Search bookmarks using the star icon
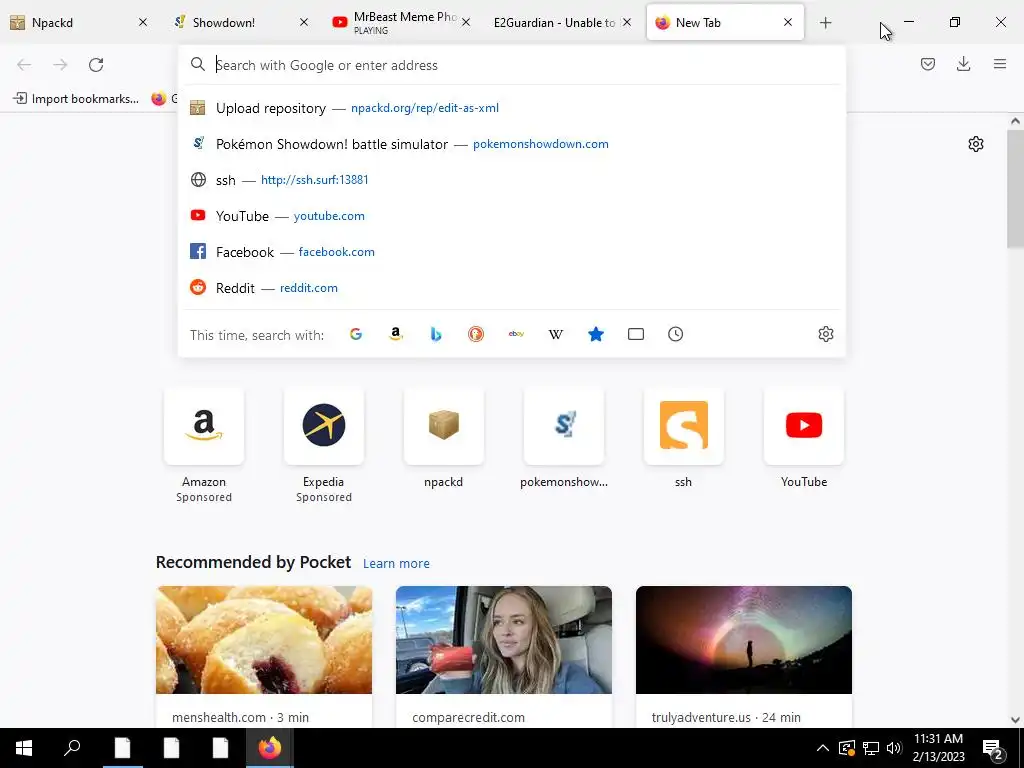This screenshot has width=1024, height=768. pyautogui.click(x=596, y=334)
